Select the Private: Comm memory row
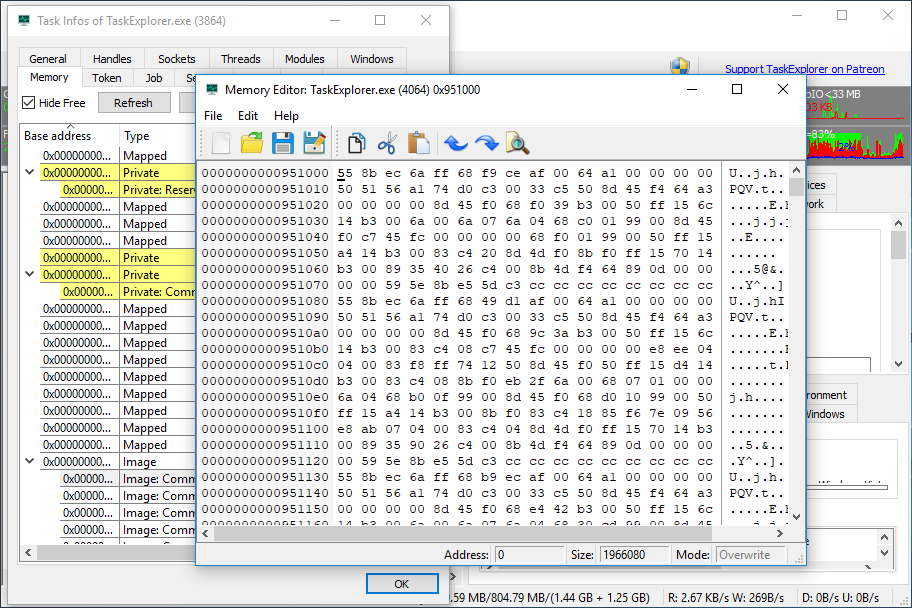The height and width of the screenshot is (608, 912). click(128, 291)
